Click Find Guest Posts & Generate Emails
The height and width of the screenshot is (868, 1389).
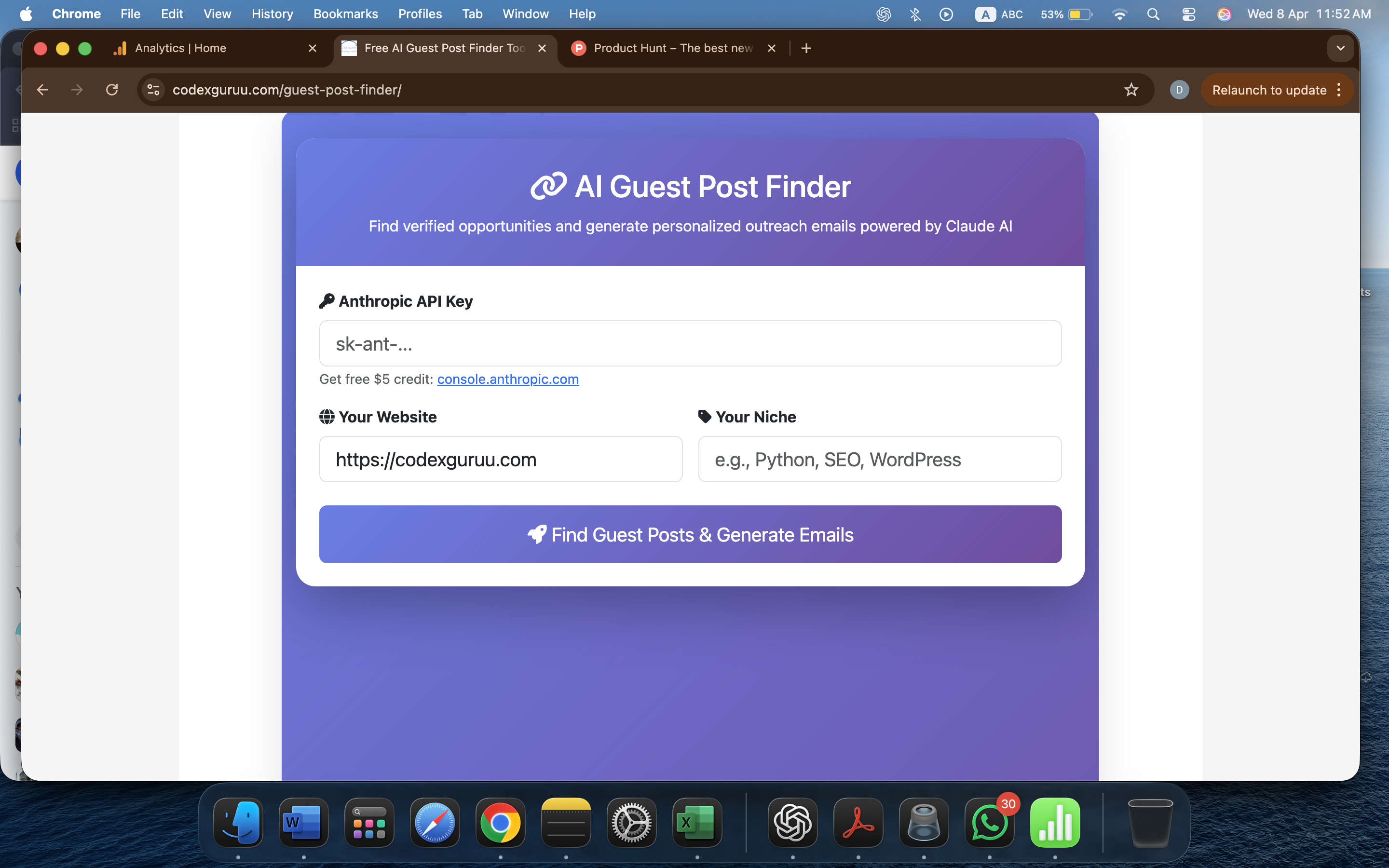tap(690, 534)
